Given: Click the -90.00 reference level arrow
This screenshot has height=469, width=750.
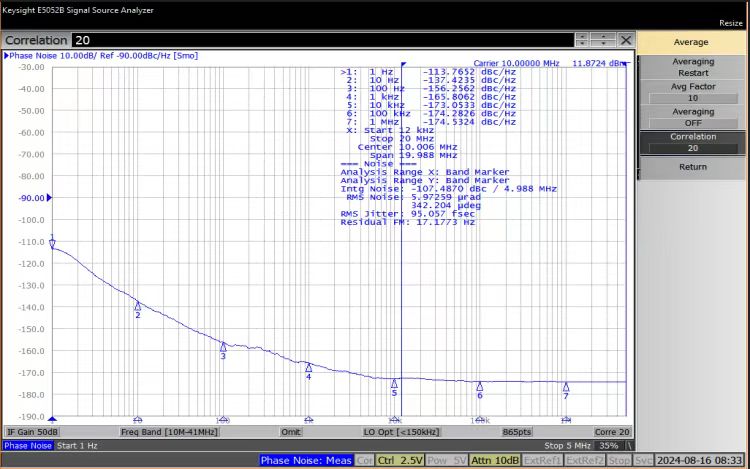Looking at the screenshot, I should pos(49,197).
